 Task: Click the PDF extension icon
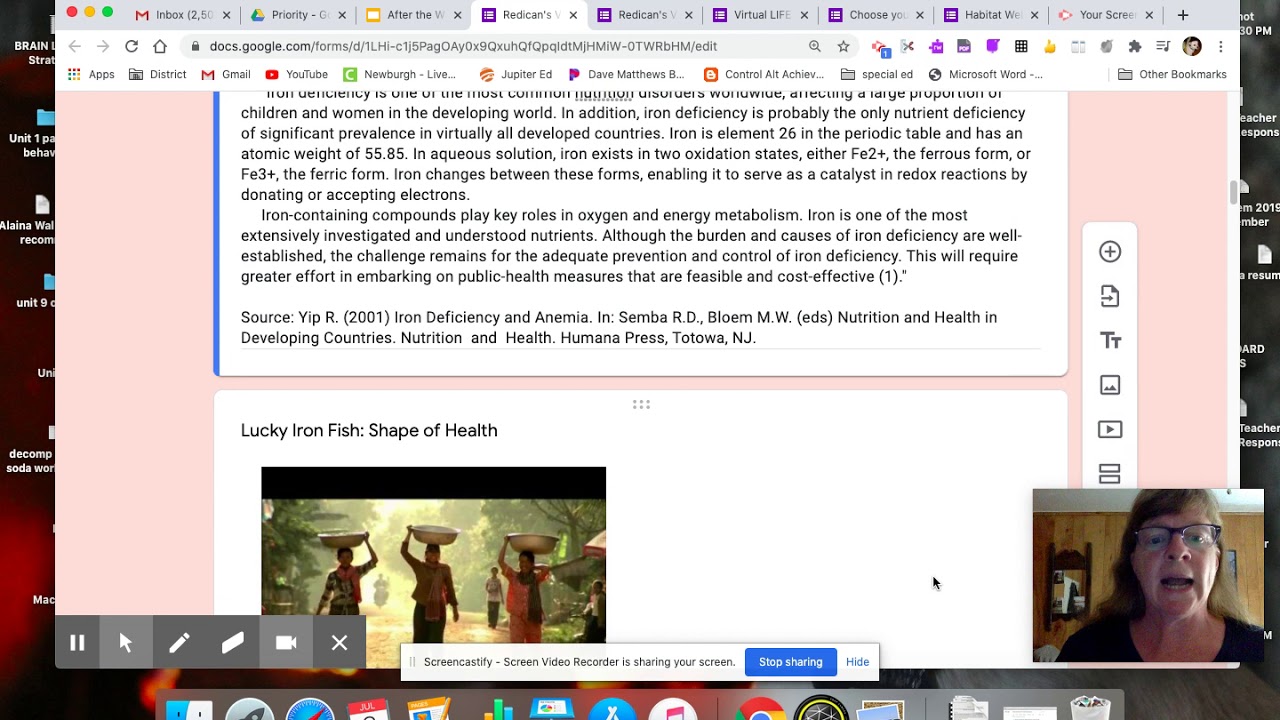[x=964, y=46]
